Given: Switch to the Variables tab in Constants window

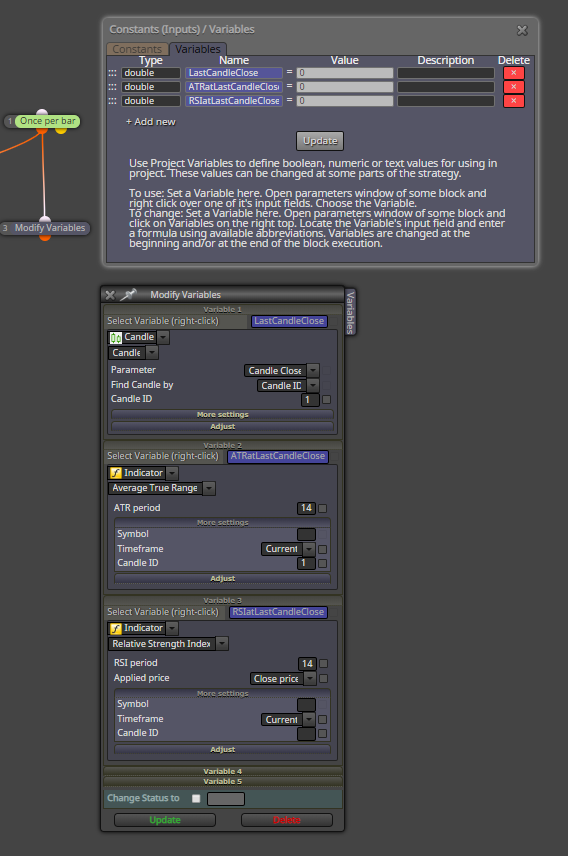Looking at the screenshot, I should point(198,49).
